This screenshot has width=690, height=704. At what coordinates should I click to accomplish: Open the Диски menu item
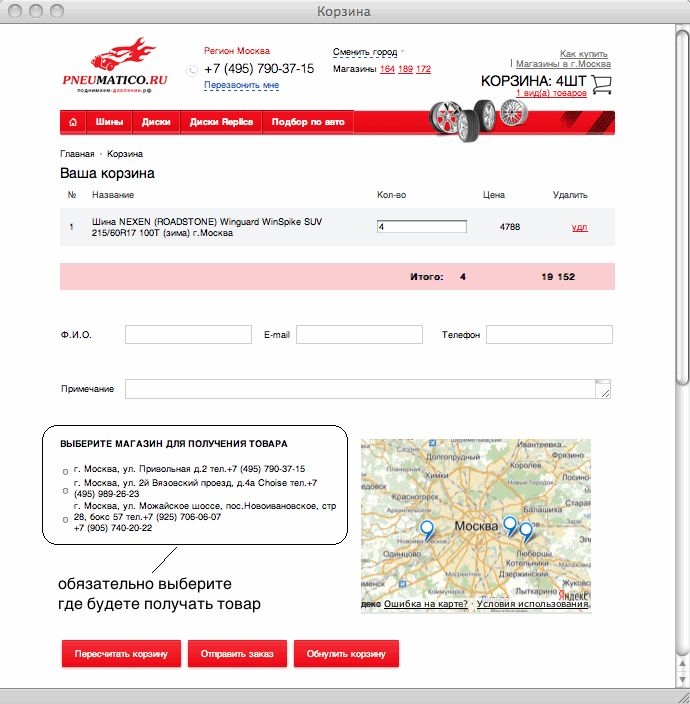(x=156, y=122)
